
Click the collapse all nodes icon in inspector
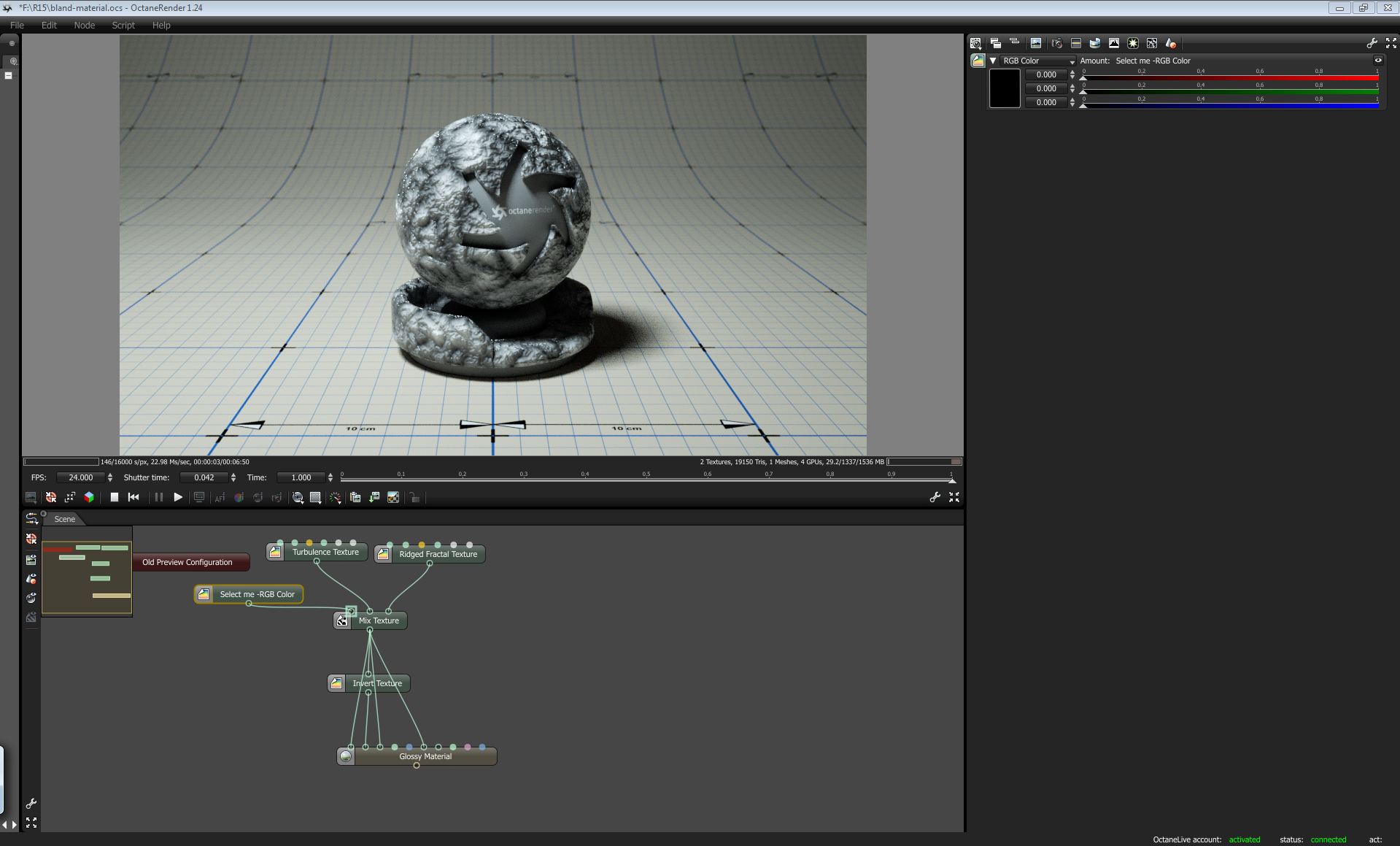pos(1014,43)
